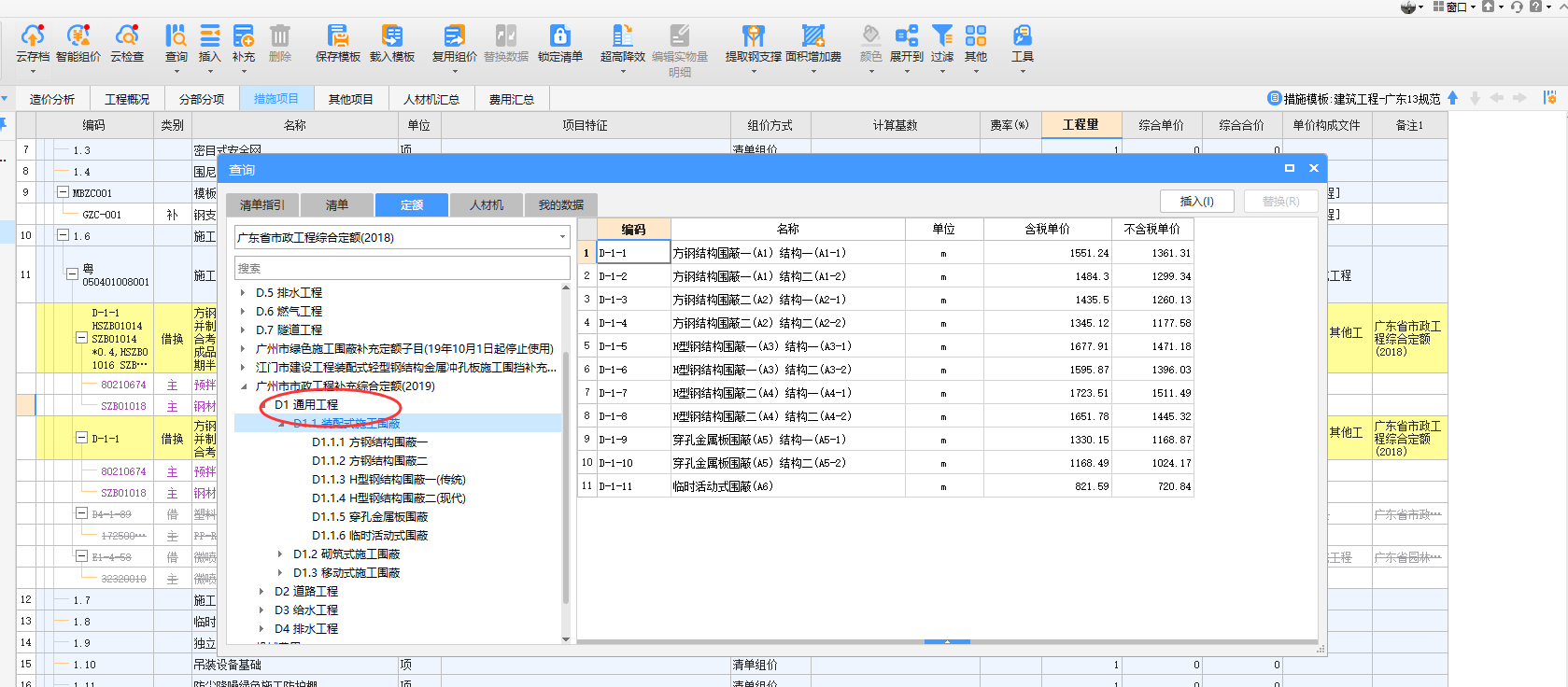Viewport: 1568px width, 687px height.
Task: Click the 删除 delete toolbar icon
Action: pos(280,44)
